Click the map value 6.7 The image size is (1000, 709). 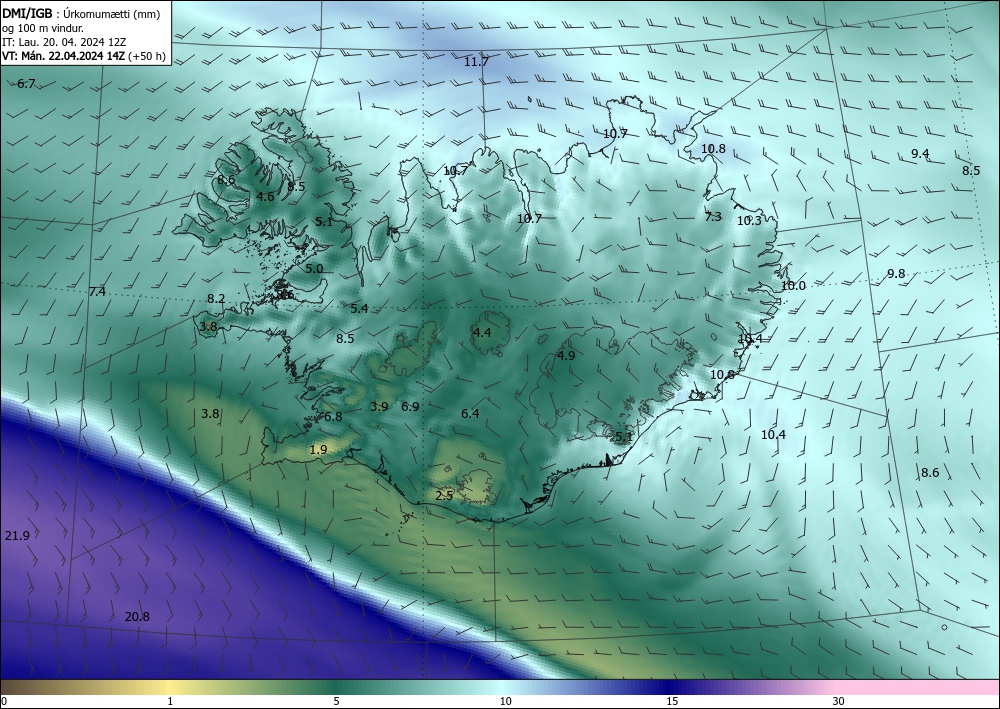click(x=26, y=84)
